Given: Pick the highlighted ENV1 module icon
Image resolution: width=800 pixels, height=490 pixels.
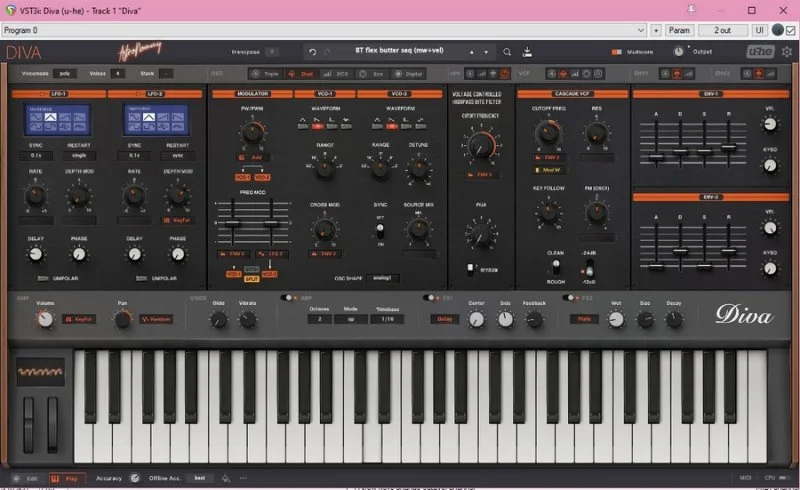Looking at the screenshot, I should (x=677, y=74).
